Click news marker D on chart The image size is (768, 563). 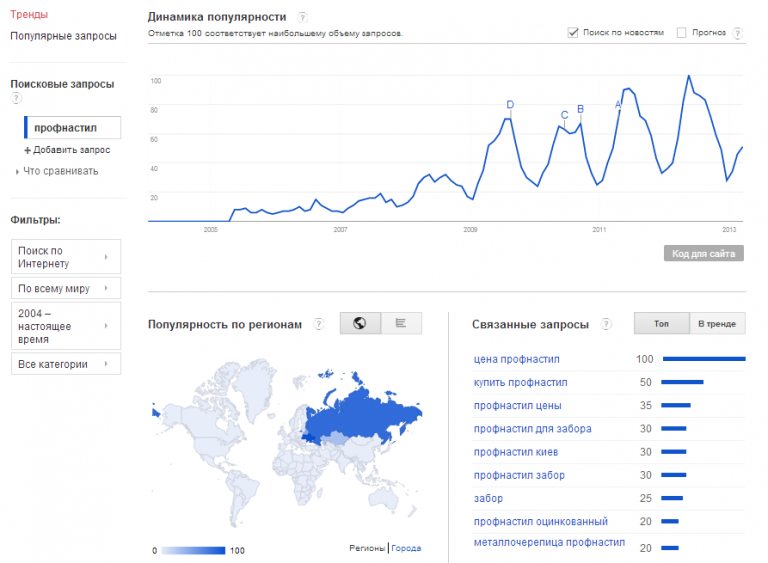pyautogui.click(x=510, y=104)
